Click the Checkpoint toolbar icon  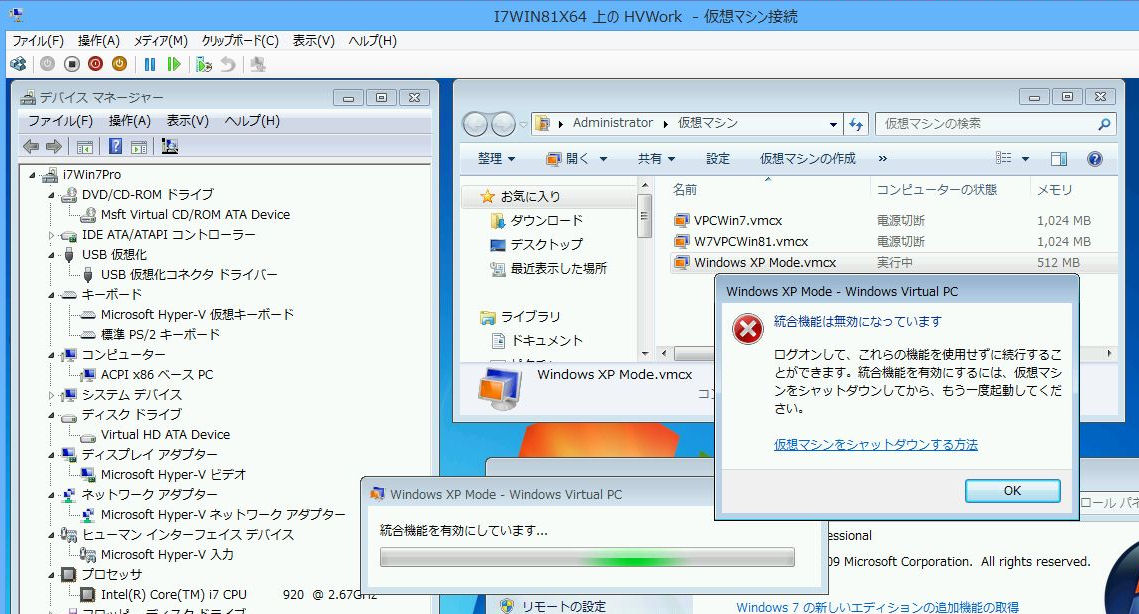pyautogui.click(x=204, y=65)
